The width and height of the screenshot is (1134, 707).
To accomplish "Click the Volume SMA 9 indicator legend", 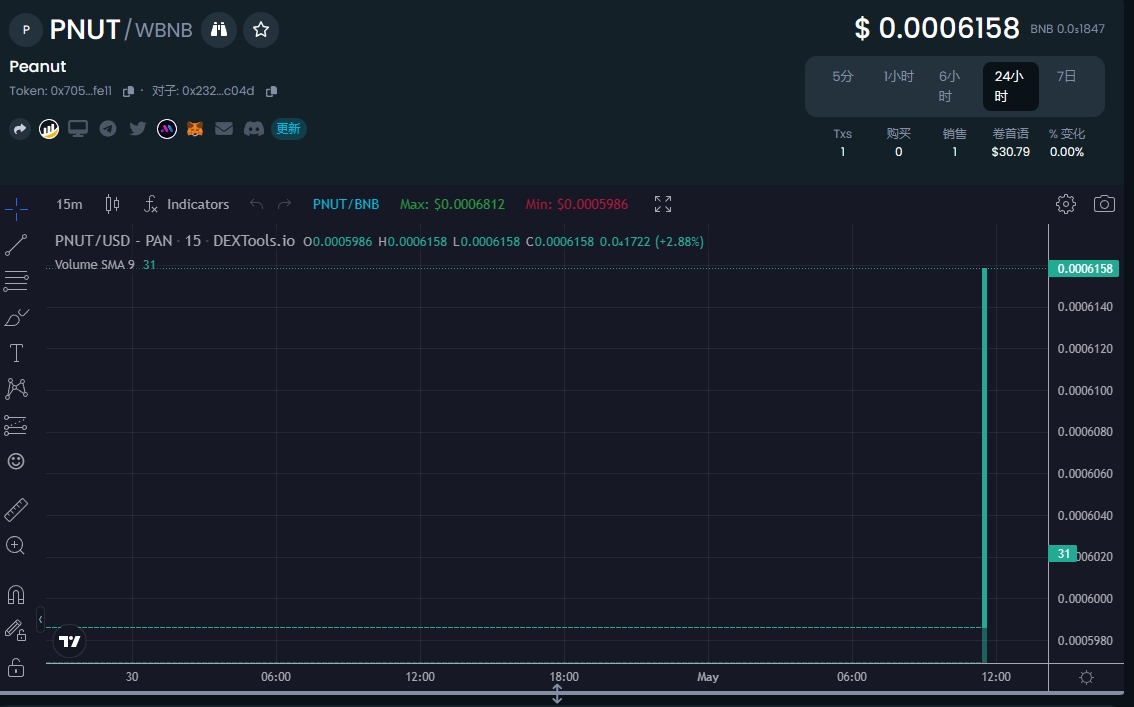I will [95, 265].
